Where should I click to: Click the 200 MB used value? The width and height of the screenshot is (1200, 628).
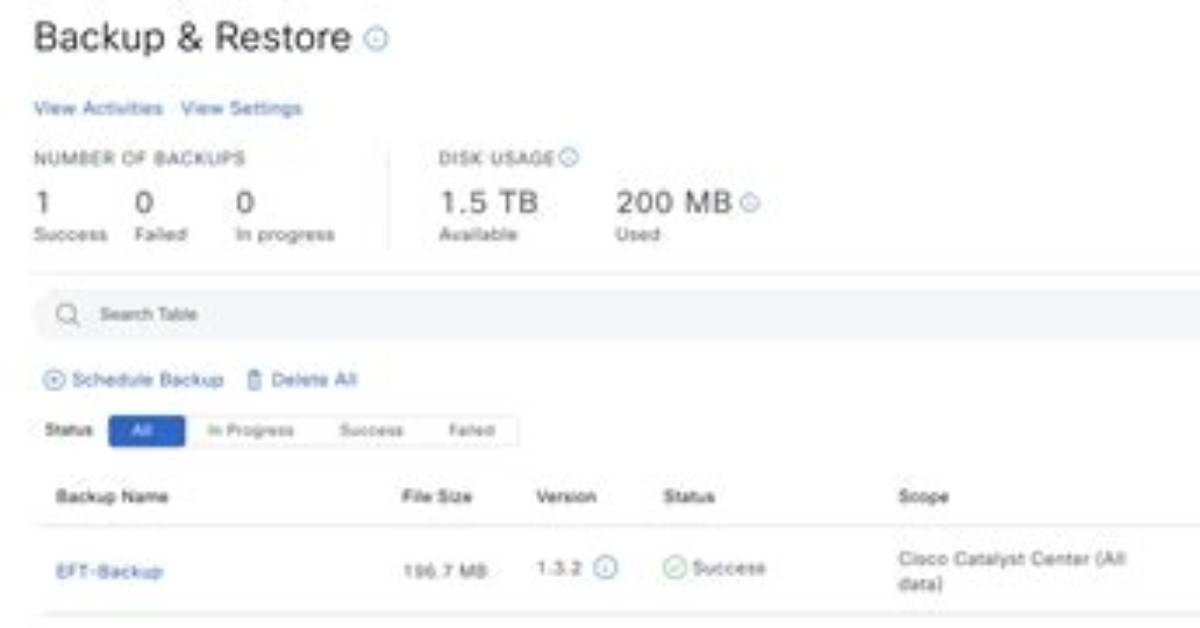pos(674,203)
